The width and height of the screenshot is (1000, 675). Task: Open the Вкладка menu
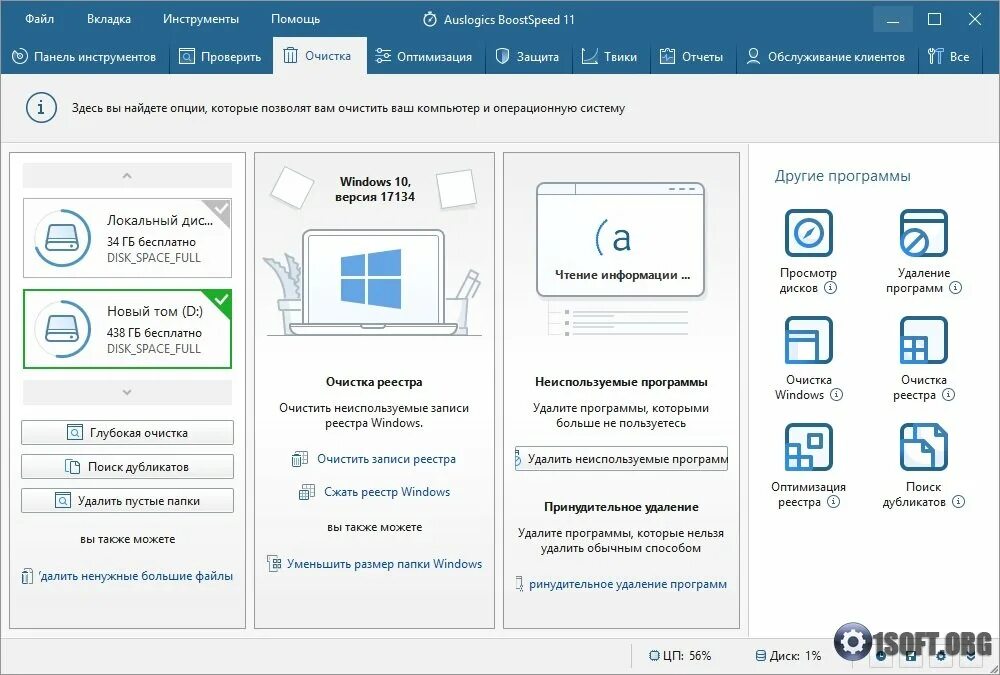click(109, 19)
